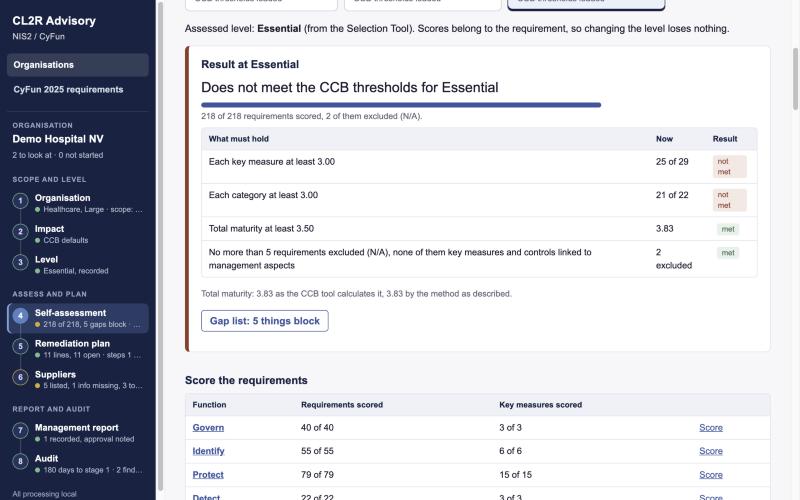Click the 'Assessed level: Essential' sentence
This screenshot has width=800, height=500.
457,29
